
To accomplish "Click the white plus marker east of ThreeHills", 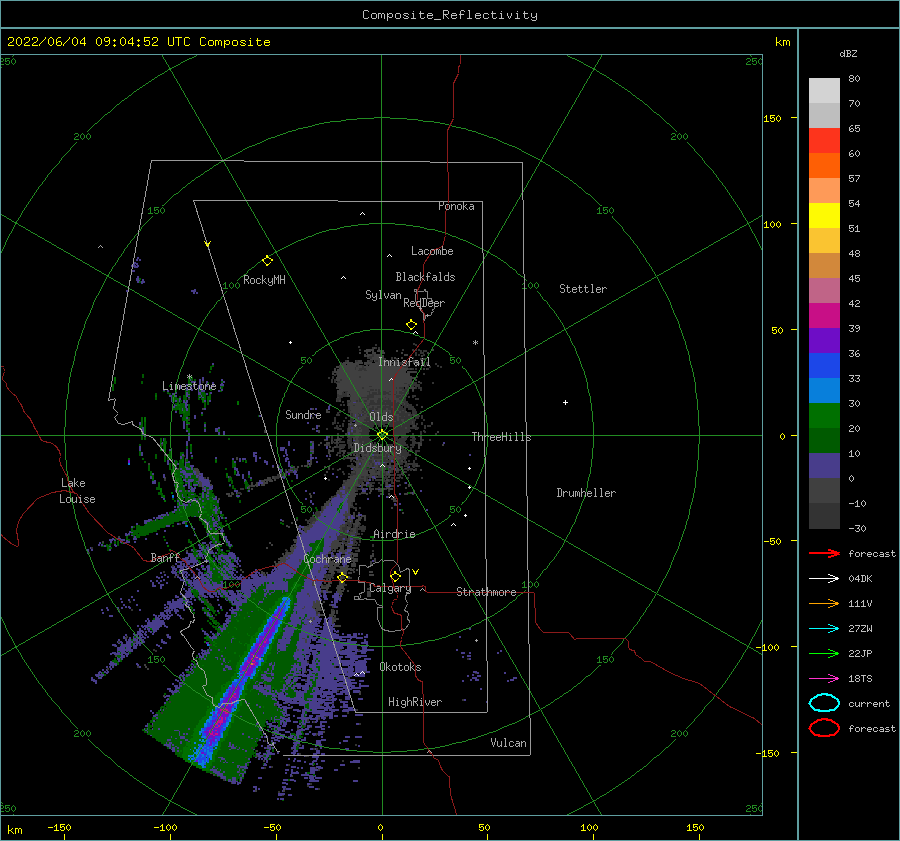I will click(565, 402).
